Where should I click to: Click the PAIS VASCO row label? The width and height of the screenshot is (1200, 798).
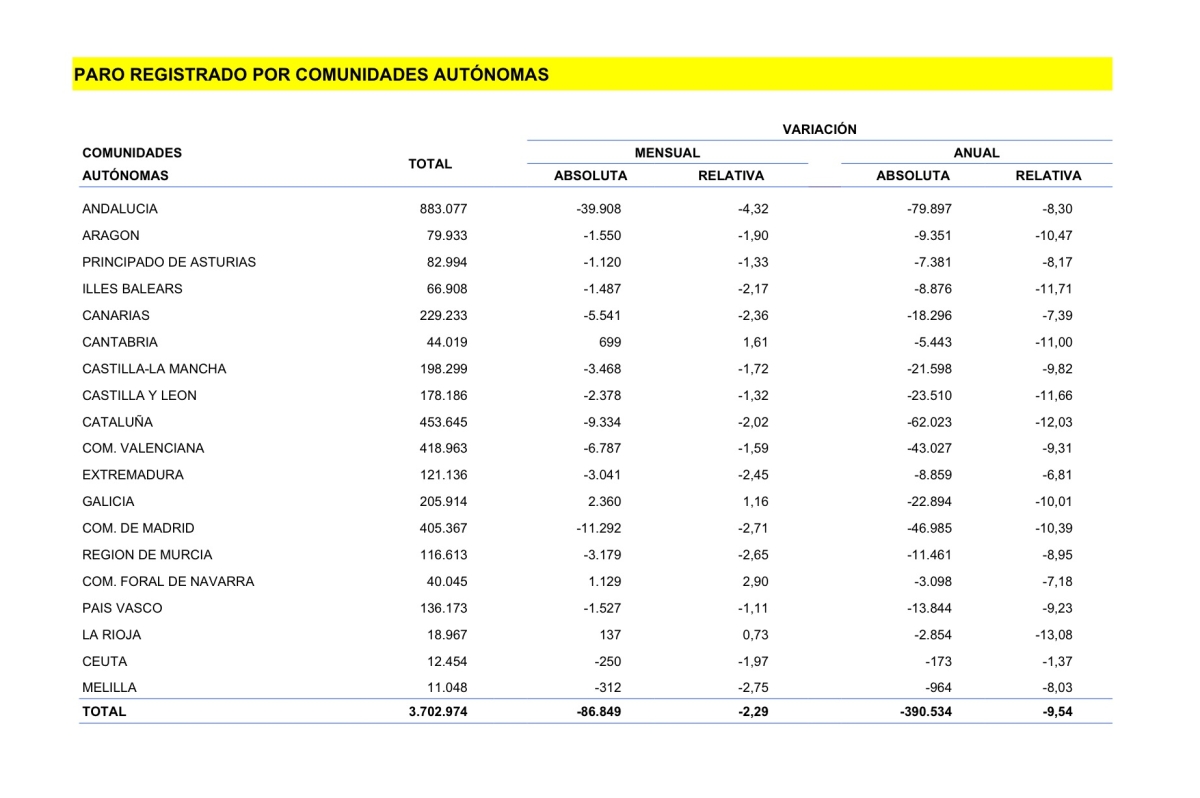[122, 608]
